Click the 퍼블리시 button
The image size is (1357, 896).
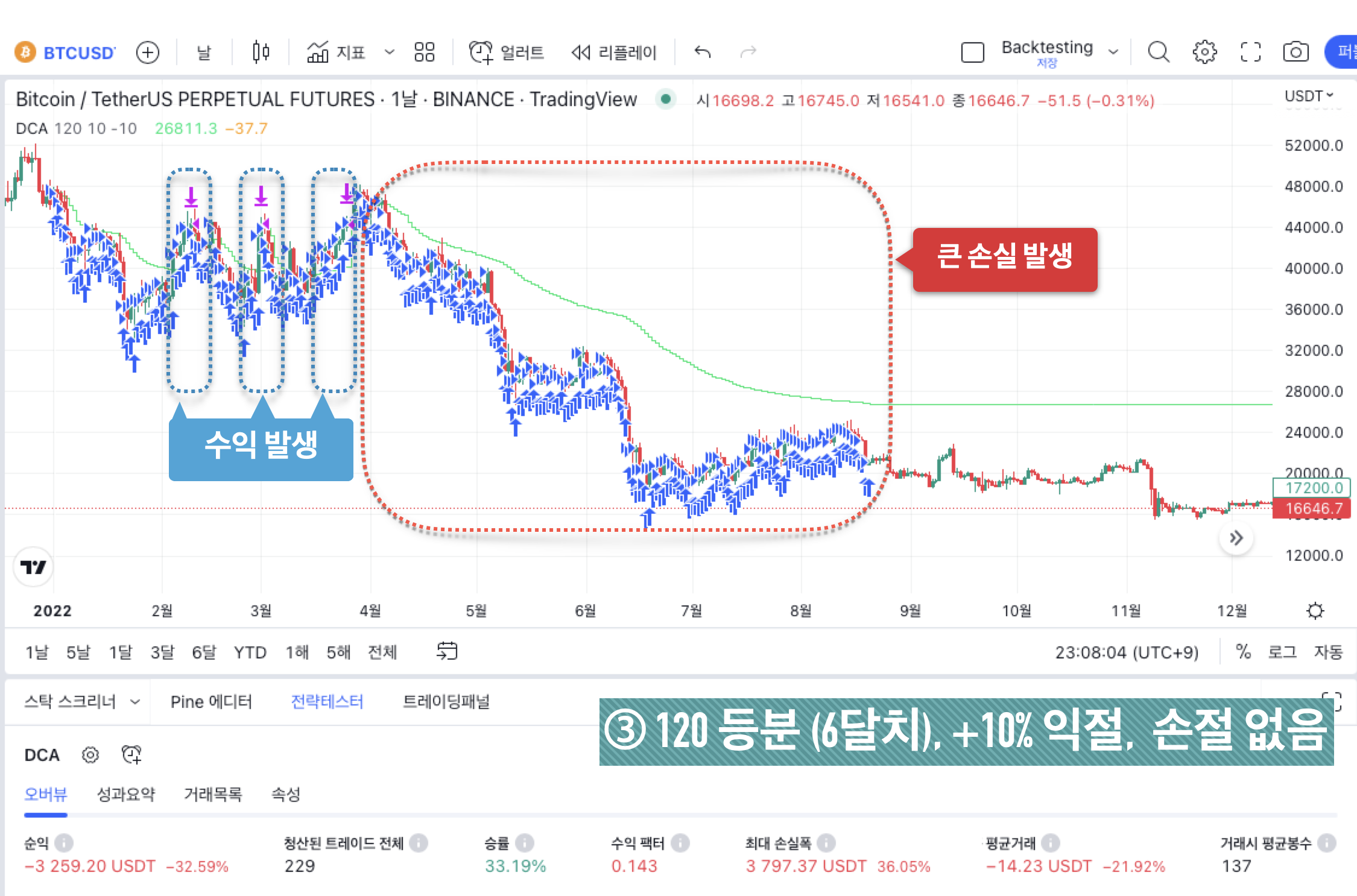(x=1346, y=52)
